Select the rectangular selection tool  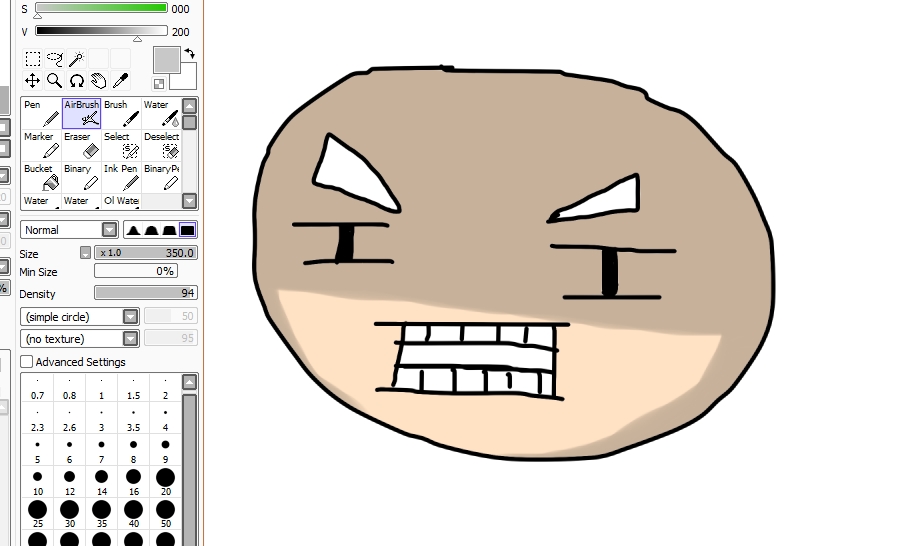(x=33, y=59)
